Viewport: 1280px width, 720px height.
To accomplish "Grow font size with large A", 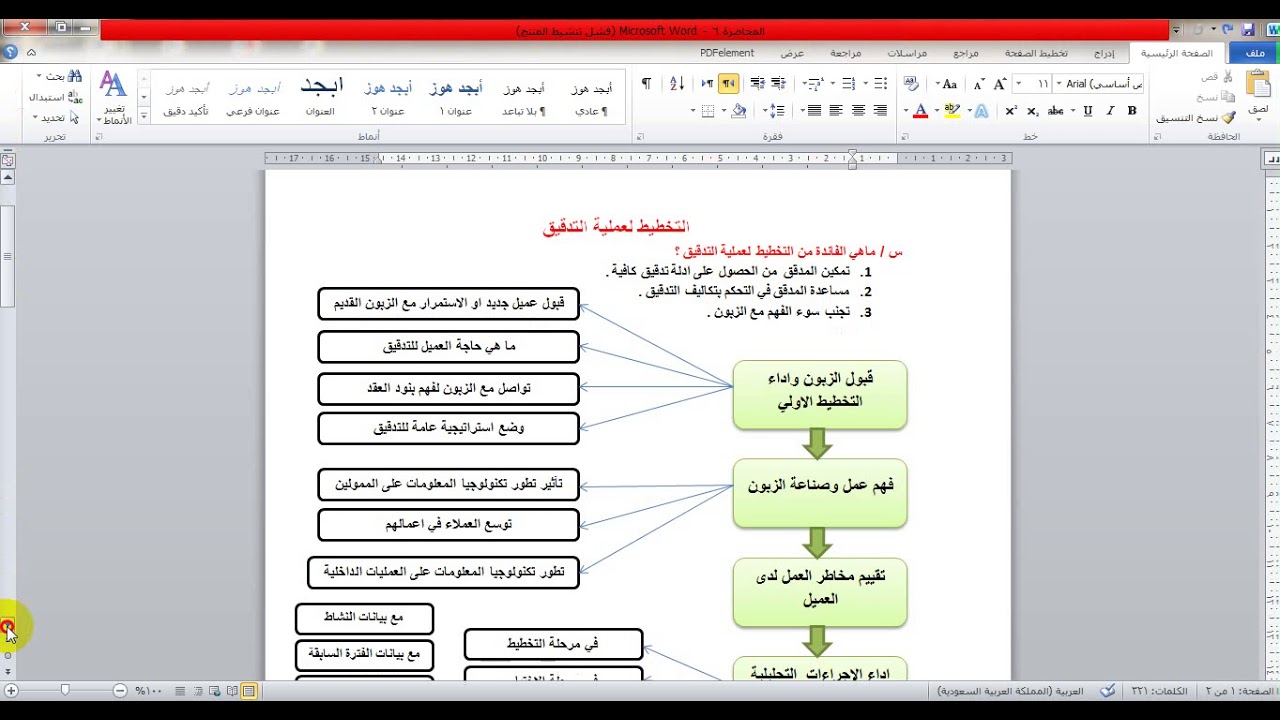I will pyautogui.click(x=1000, y=84).
